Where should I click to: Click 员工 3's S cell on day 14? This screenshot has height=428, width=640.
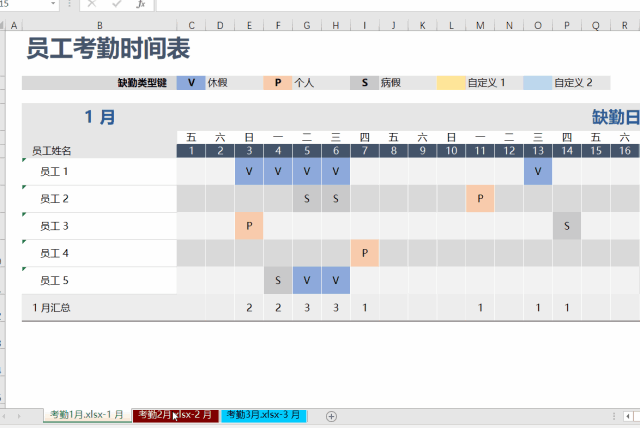pyautogui.click(x=567, y=226)
